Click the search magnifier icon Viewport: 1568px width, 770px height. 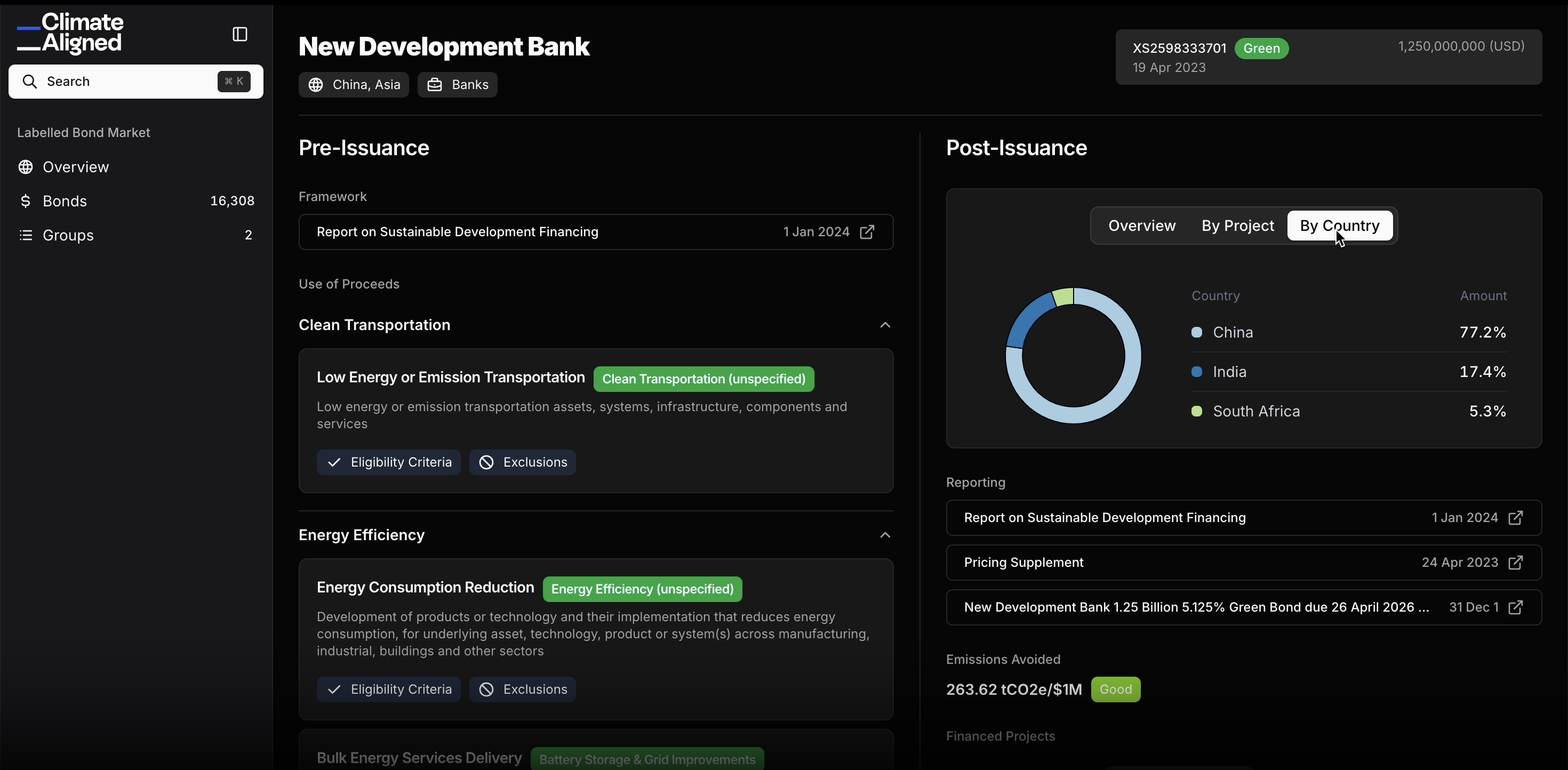[x=30, y=82]
